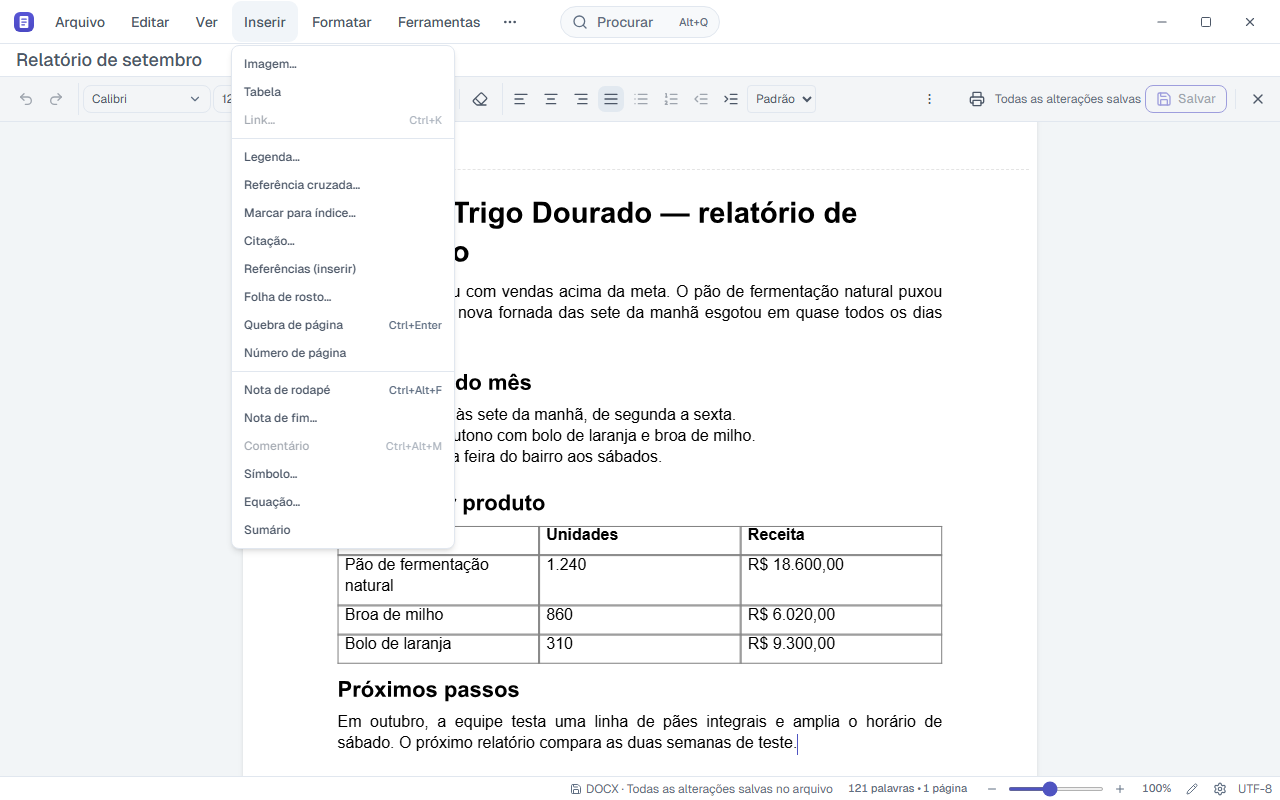1280x800 pixels.
Task: Click the zoom slider handle
Action: click(1050, 789)
